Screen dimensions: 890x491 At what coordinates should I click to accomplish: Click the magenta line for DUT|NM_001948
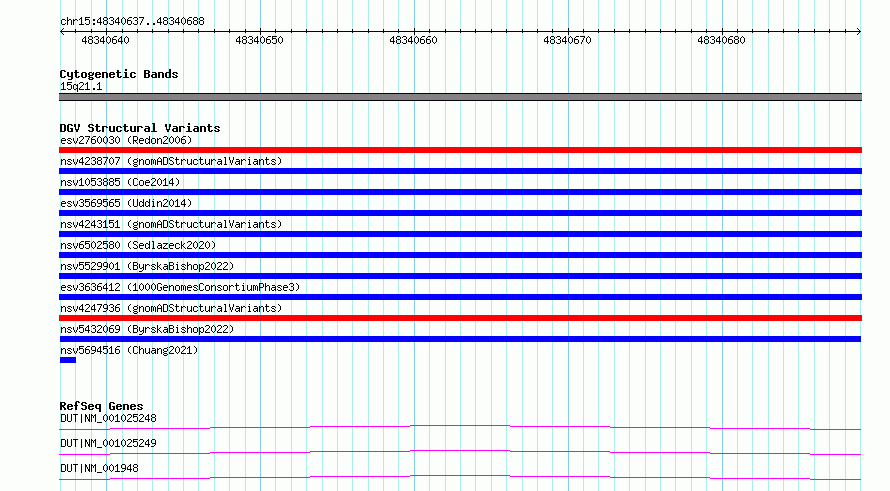coord(460,477)
